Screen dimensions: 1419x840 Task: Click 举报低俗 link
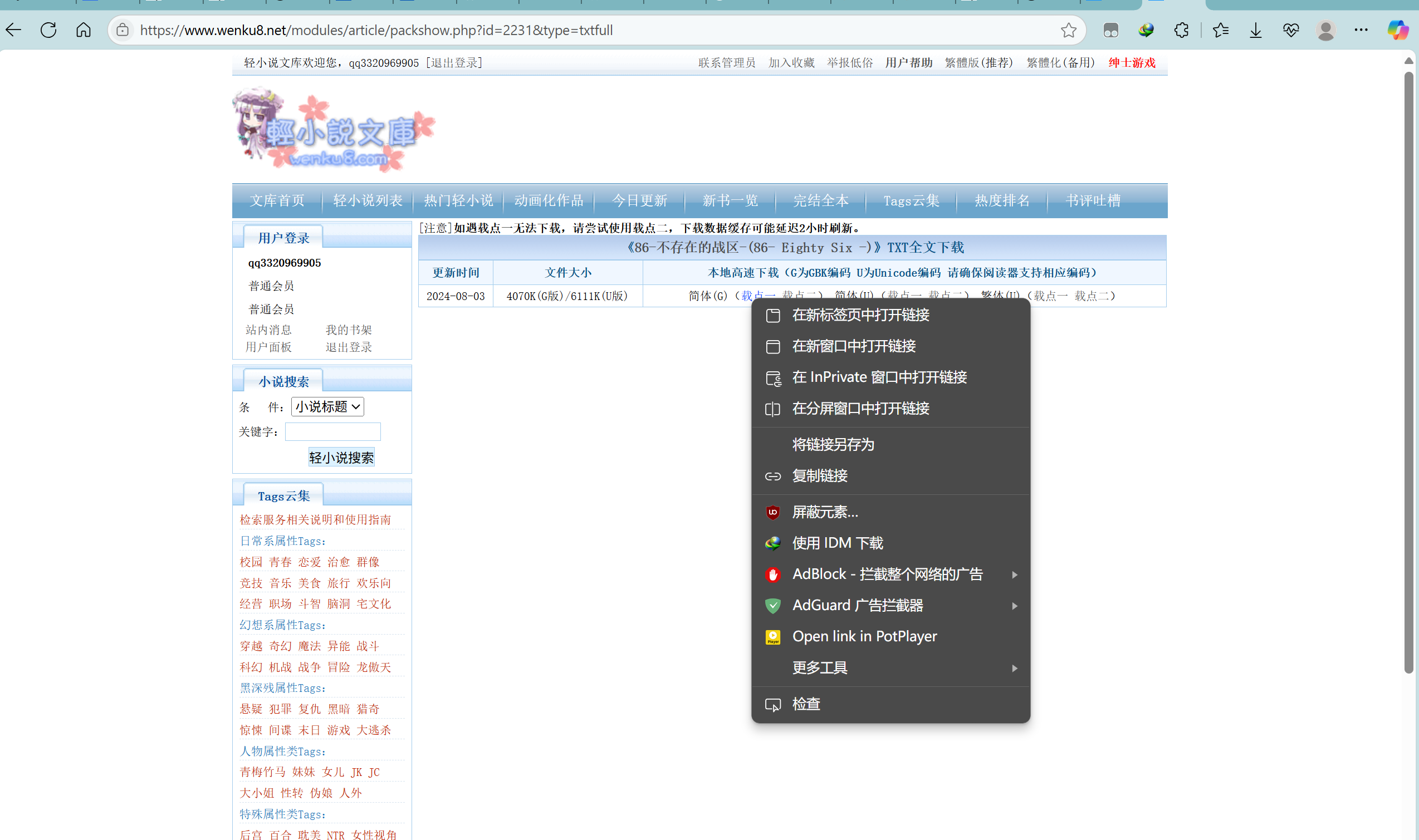pyautogui.click(x=849, y=62)
